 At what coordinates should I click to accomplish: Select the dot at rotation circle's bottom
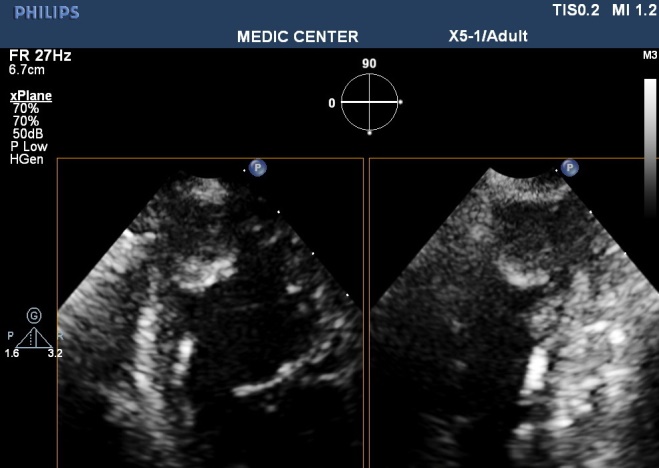coord(368,132)
